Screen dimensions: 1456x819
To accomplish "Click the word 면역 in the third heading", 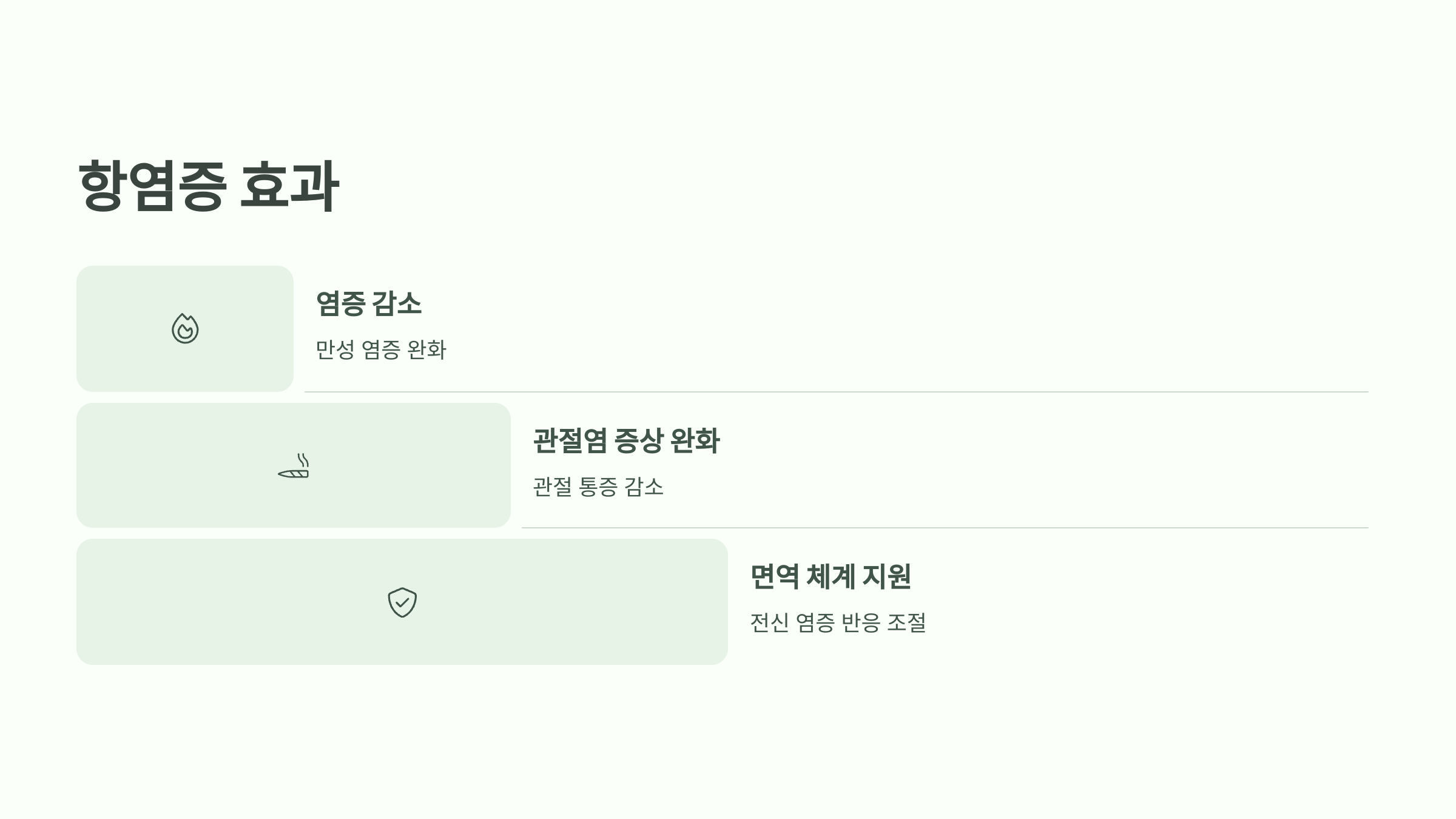I will (x=775, y=576).
